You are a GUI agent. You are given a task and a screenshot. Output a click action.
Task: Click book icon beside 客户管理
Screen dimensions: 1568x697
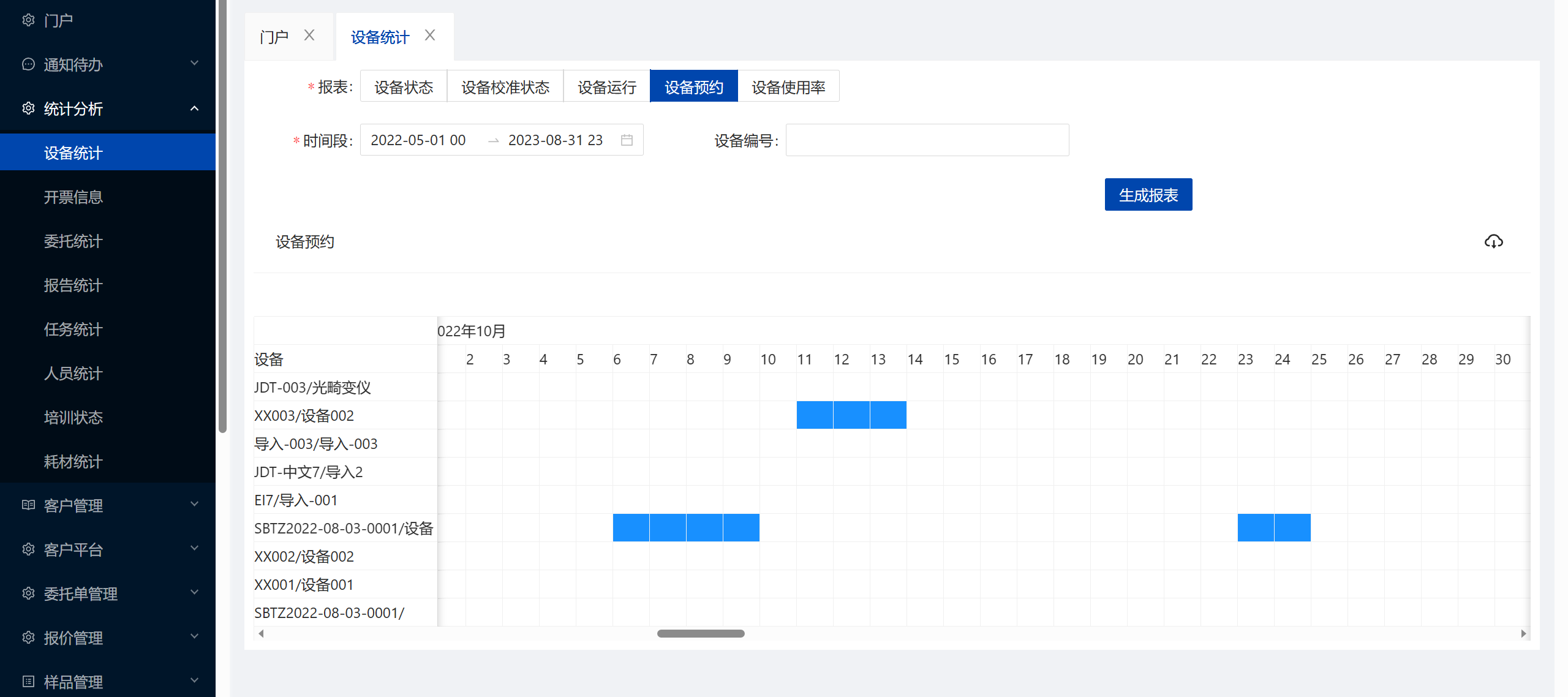(x=28, y=505)
